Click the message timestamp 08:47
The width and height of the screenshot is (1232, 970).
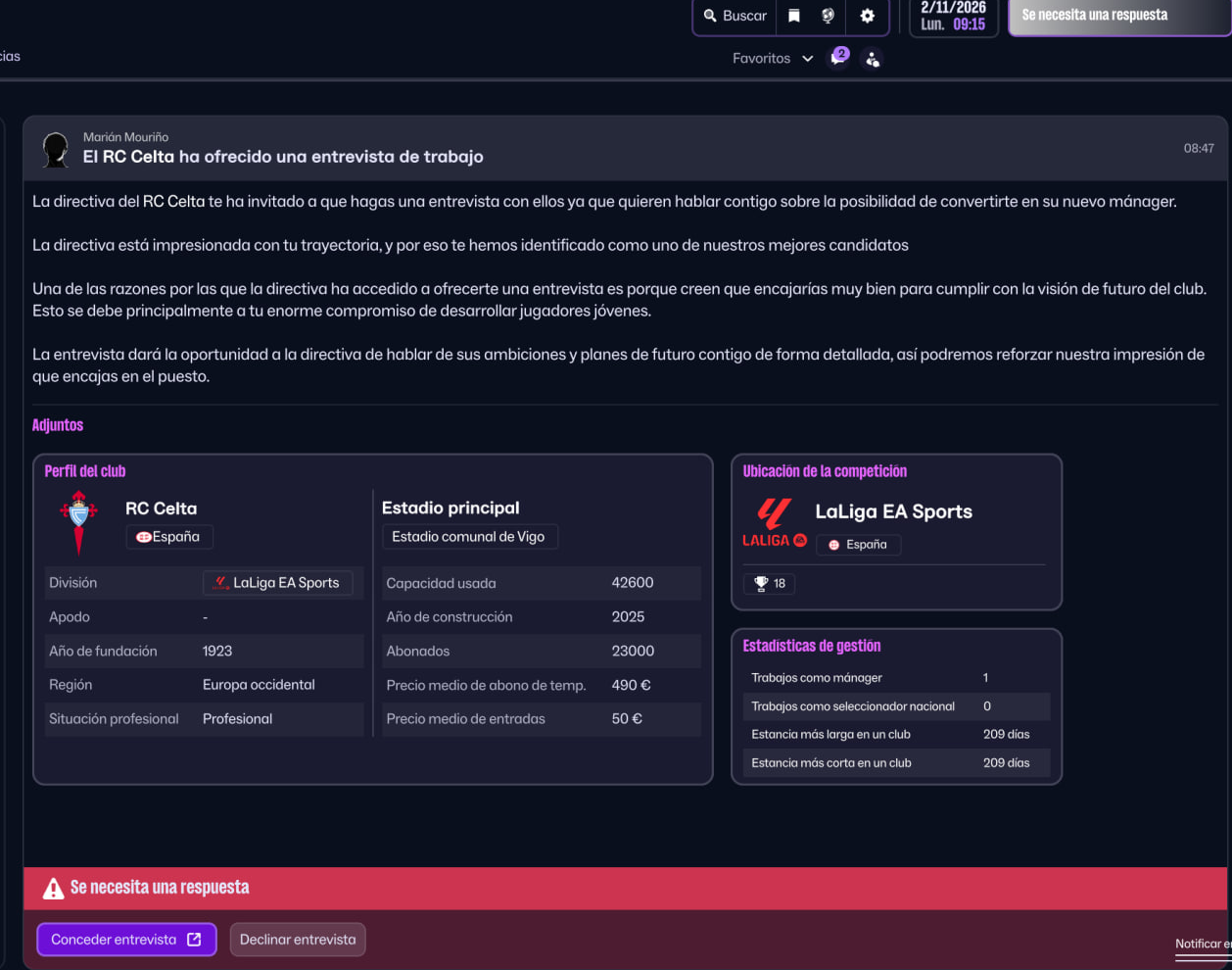coord(1199,149)
